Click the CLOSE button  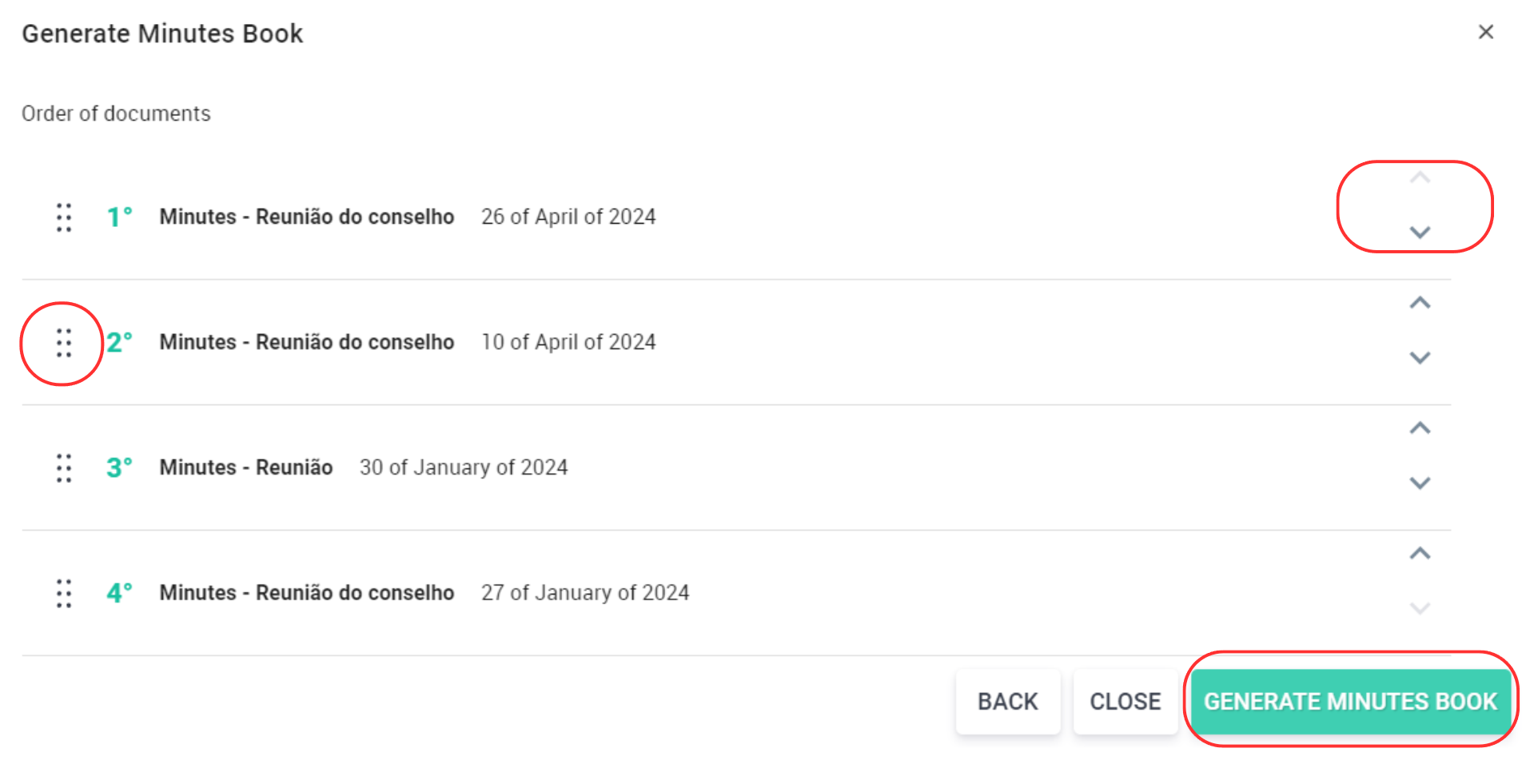point(1125,702)
